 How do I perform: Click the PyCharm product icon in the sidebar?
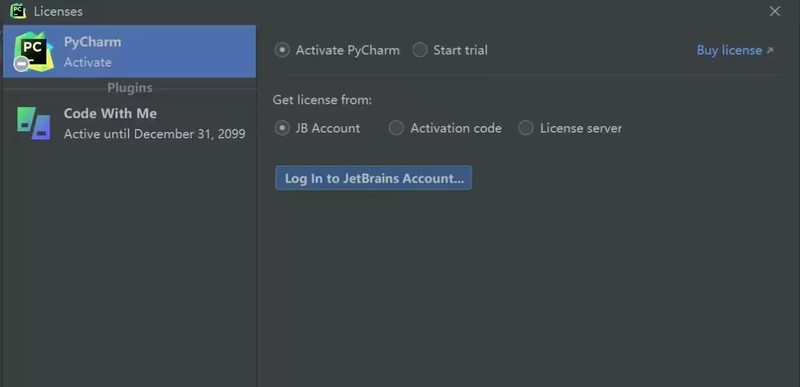point(33,51)
